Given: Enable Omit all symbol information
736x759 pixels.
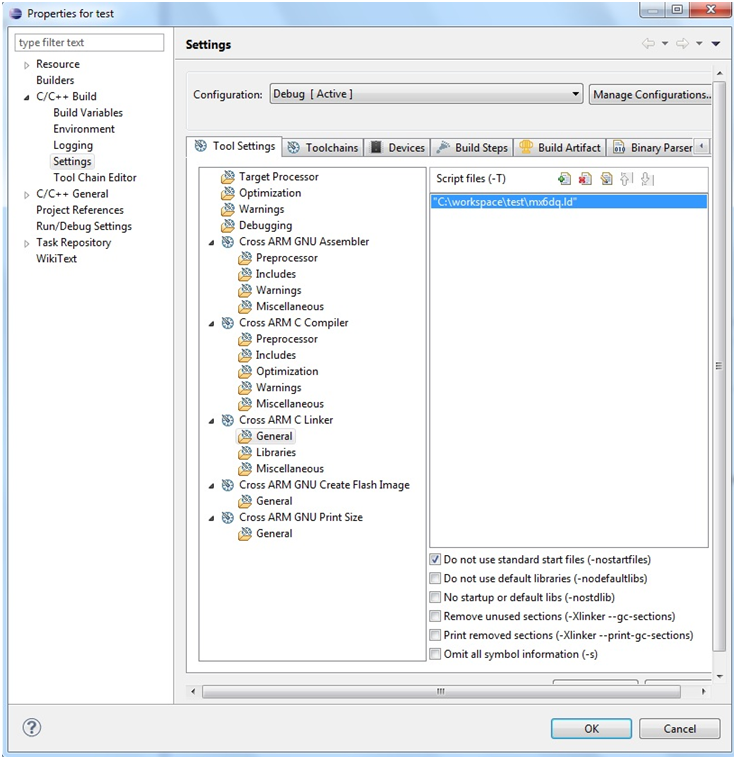Looking at the screenshot, I should [435, 654].
